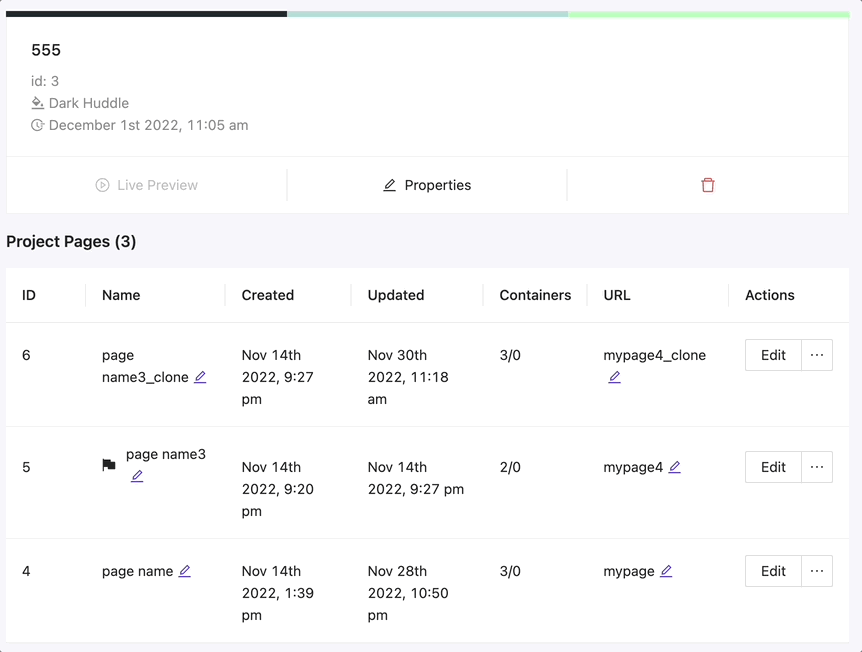Open more actions menu for page ID 6
The height and width of the screenshot is (652, 862).
817,355
